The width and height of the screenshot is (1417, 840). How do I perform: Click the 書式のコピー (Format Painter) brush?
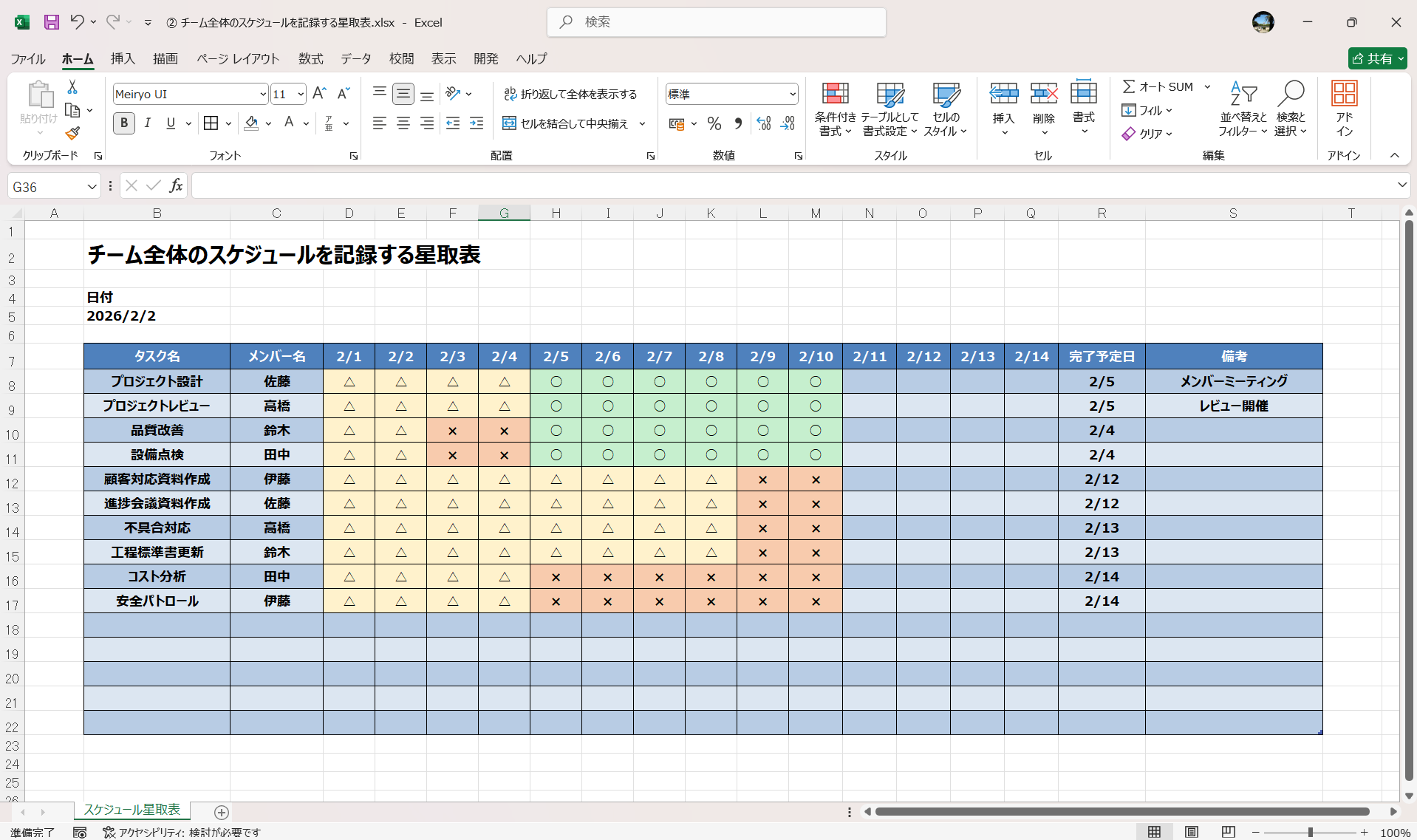72,133
